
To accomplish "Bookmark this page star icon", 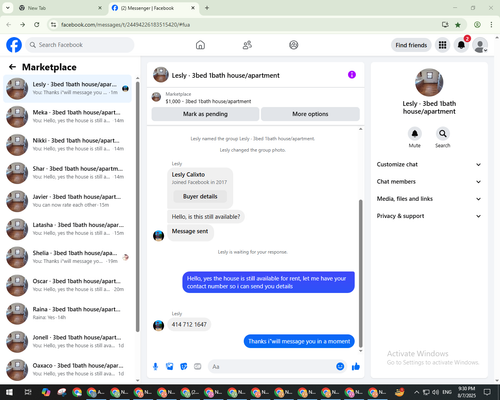I will click(x=458, y=25).
